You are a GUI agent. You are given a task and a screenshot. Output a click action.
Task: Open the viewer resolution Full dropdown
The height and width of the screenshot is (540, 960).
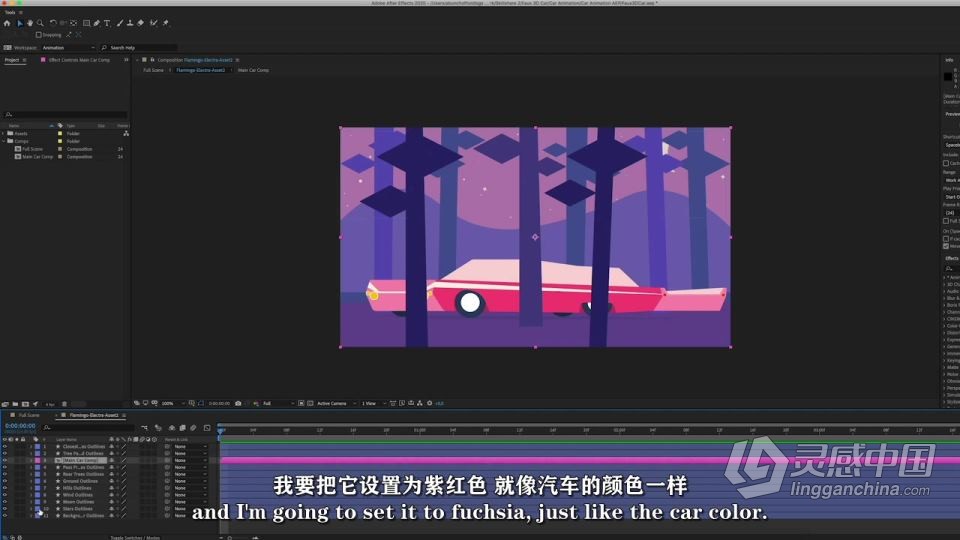point(279,403)
